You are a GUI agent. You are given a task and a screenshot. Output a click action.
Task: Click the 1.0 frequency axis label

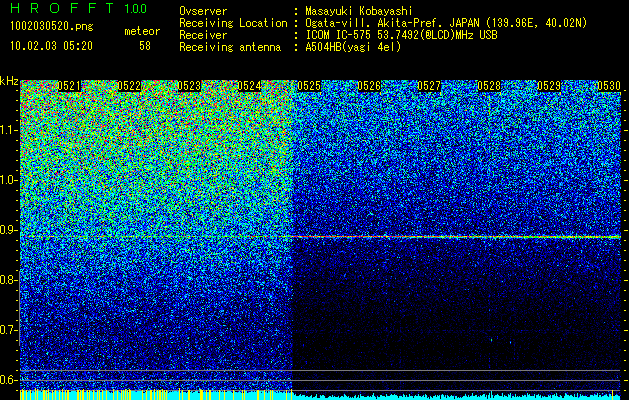[x=8, y=180]
